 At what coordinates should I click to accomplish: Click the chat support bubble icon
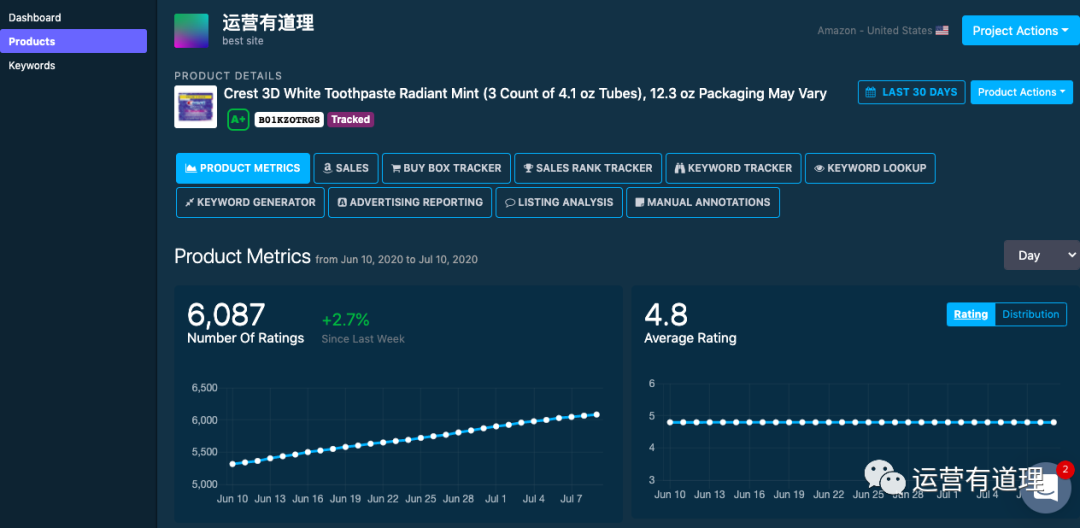point(1046,486)
